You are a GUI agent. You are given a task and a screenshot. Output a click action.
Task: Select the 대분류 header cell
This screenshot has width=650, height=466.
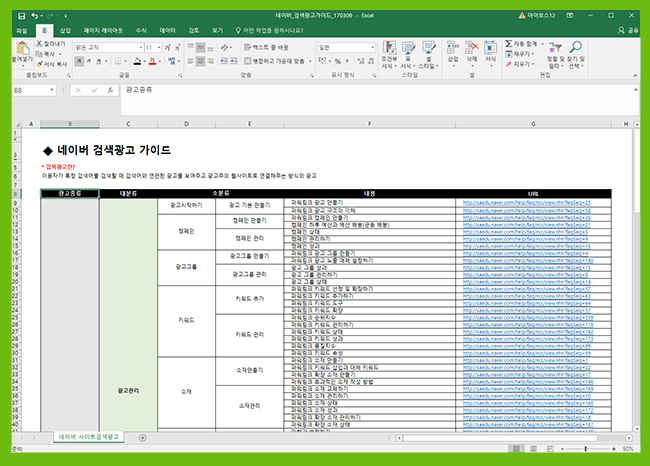[129, 194]
